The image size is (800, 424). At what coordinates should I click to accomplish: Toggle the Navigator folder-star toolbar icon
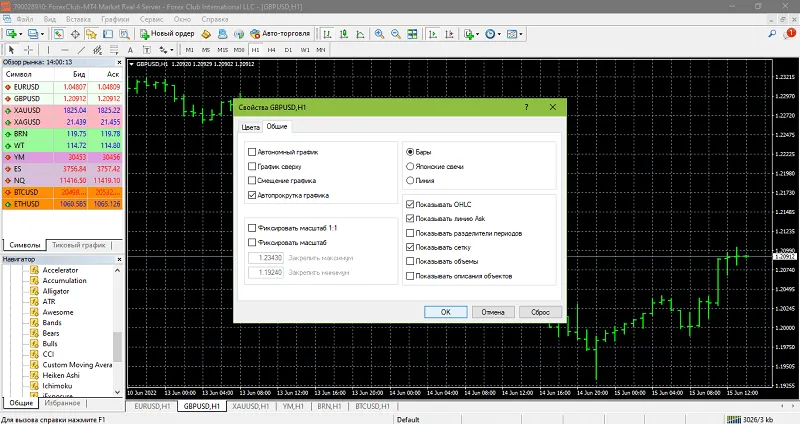[x=91, y=34]
